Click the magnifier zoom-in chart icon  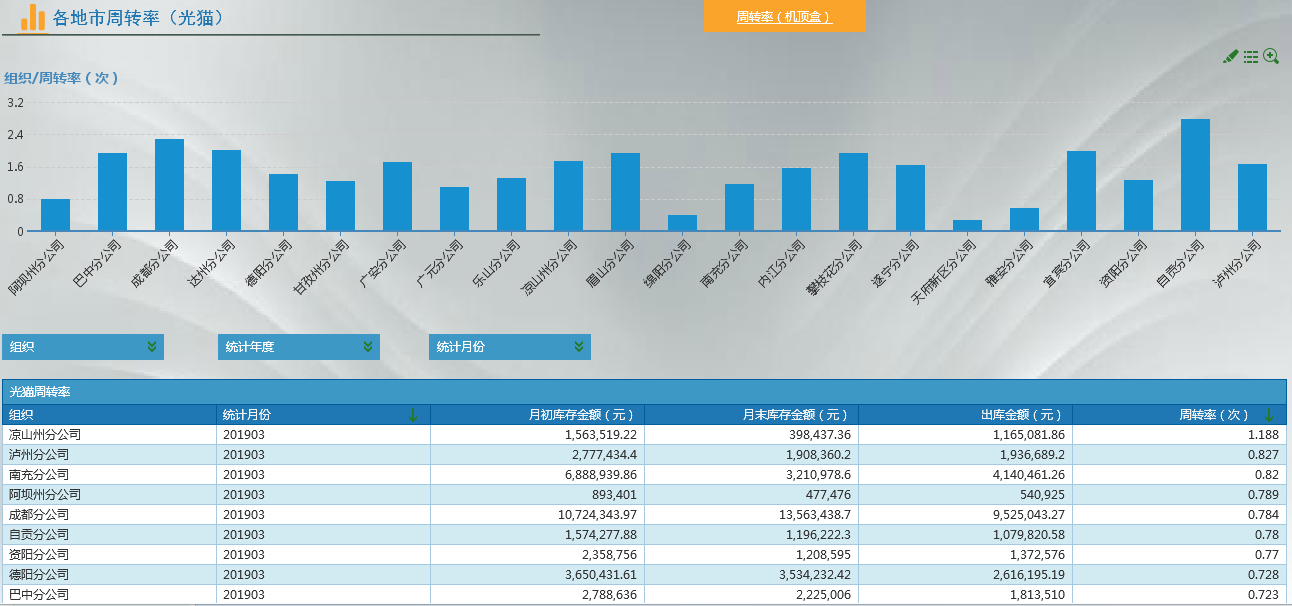(x=1271, y=57)
